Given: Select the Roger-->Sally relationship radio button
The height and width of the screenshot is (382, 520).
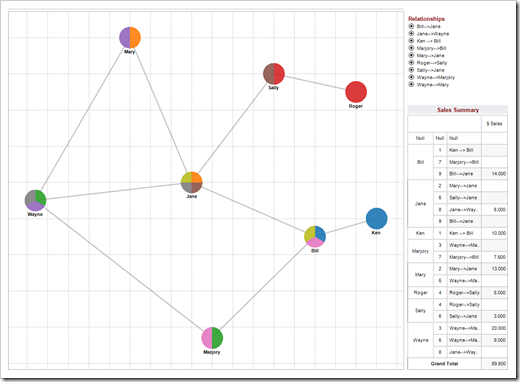Looking at the screenshot, I should click(411, 63).
